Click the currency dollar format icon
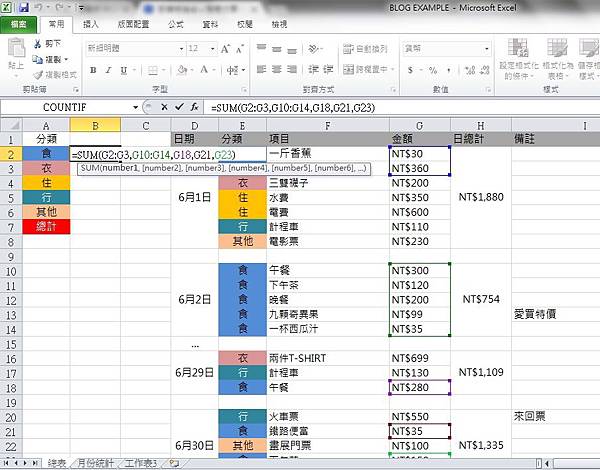The height and width of the screenshot is (470, 600). pos(410,70)
